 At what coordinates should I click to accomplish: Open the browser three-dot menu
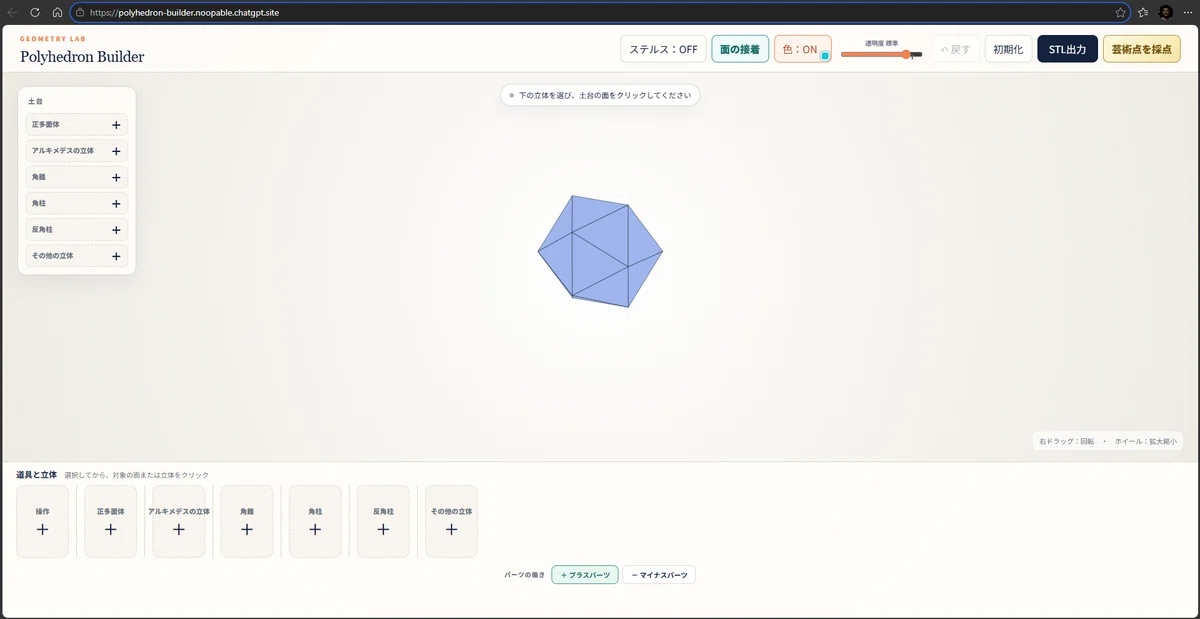tap(1187, 12)
